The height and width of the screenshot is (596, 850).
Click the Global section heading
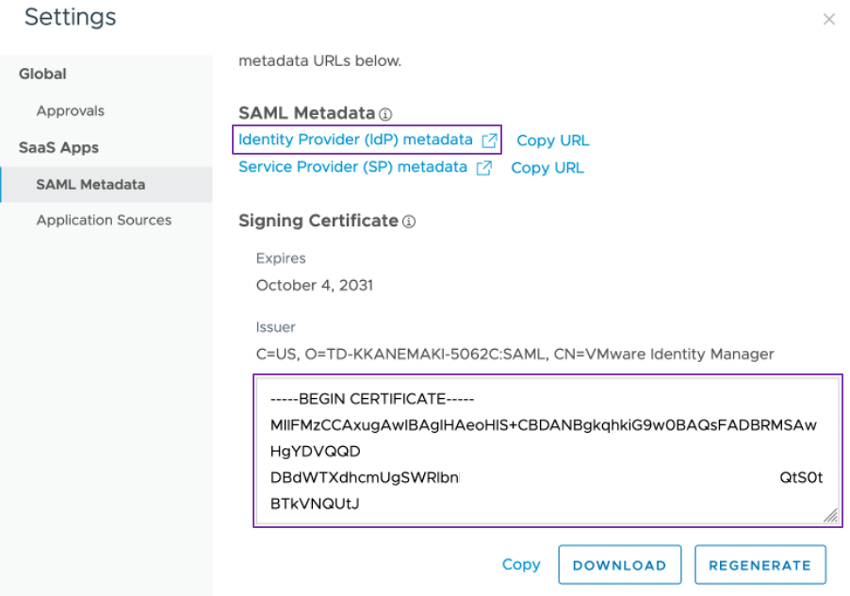tap(43, 74)
